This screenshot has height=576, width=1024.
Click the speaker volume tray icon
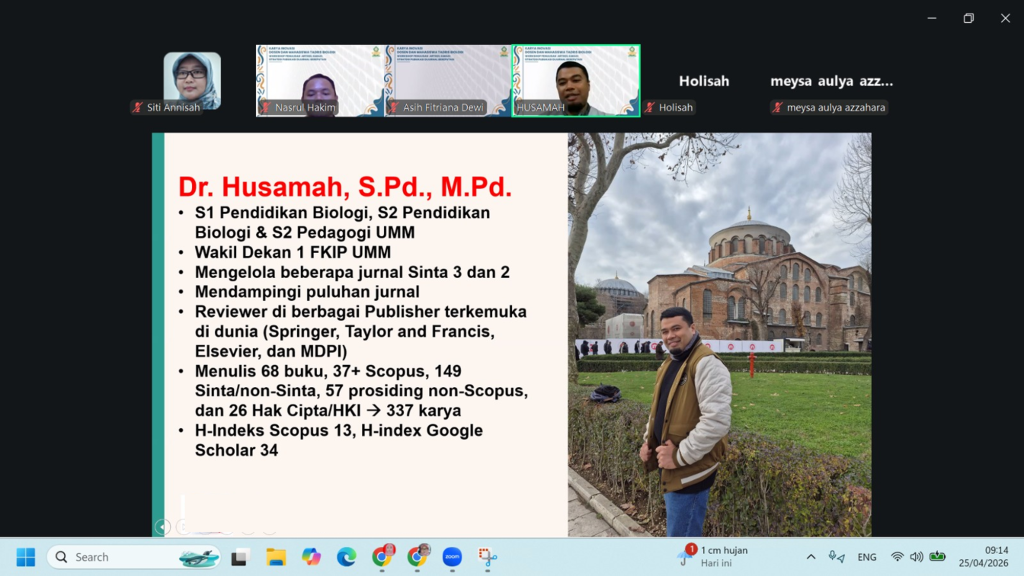(916, 557)
